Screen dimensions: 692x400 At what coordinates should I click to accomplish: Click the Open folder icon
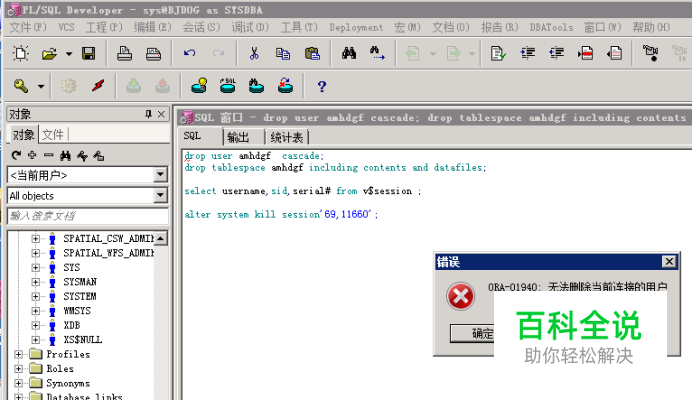pos(49,54)
